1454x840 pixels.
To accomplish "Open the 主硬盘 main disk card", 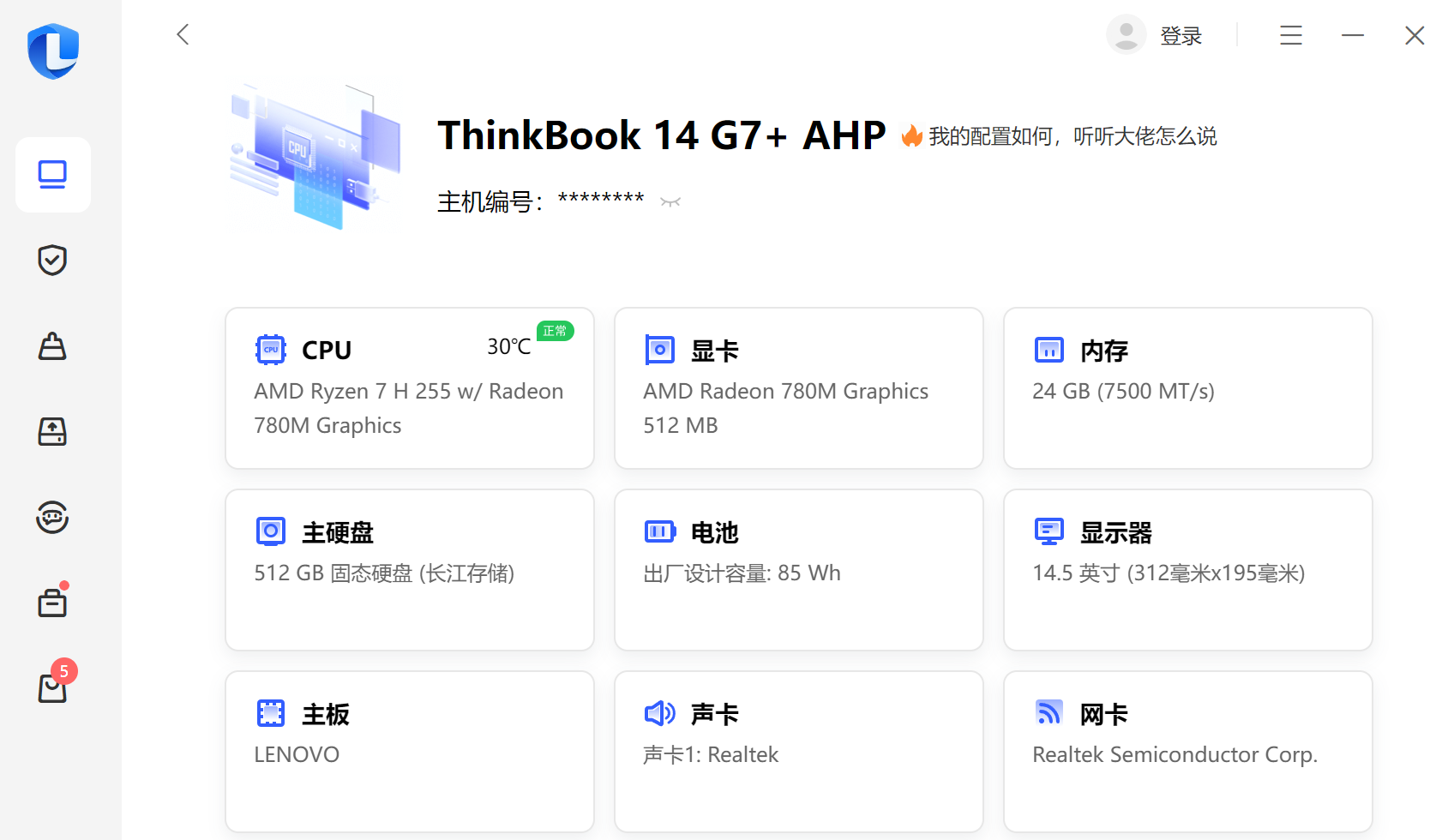I will pos(410,570).
